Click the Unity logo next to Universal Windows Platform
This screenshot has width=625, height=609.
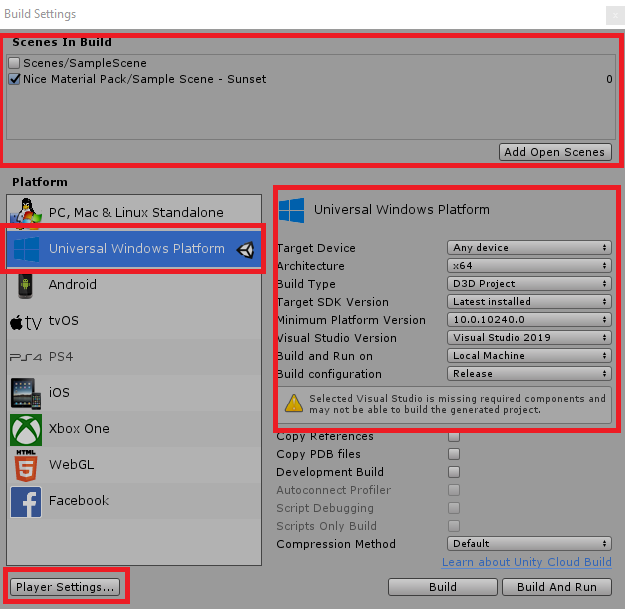tap(245, 250)
